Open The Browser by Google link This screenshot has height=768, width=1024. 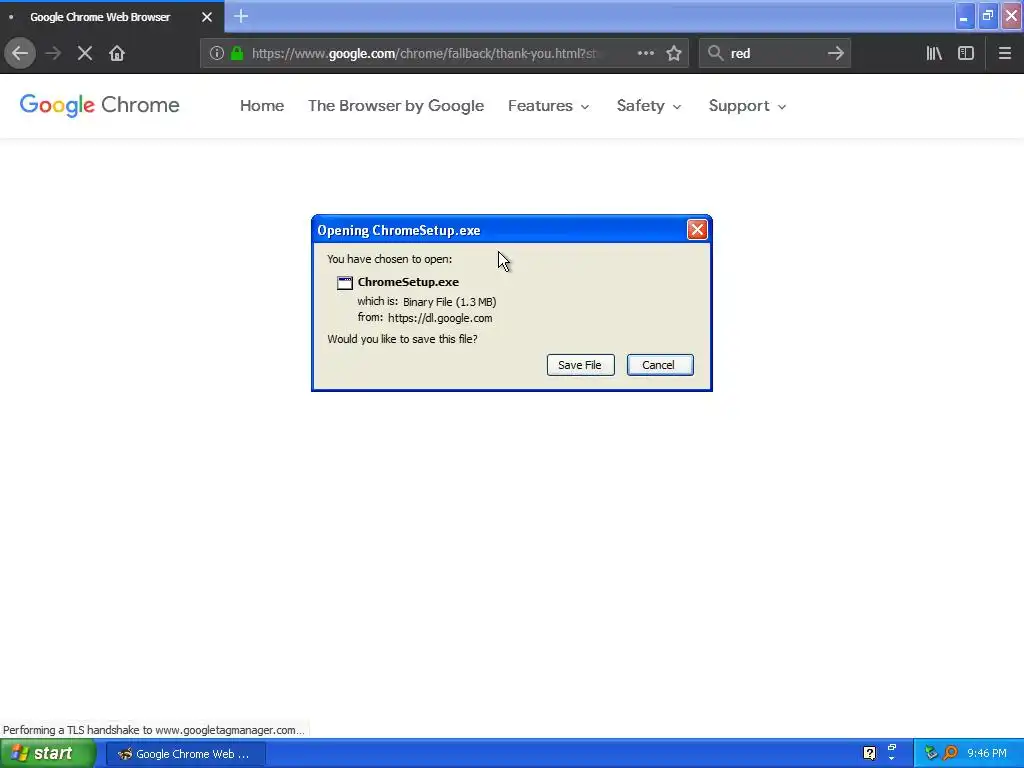[x=396, y=106]
